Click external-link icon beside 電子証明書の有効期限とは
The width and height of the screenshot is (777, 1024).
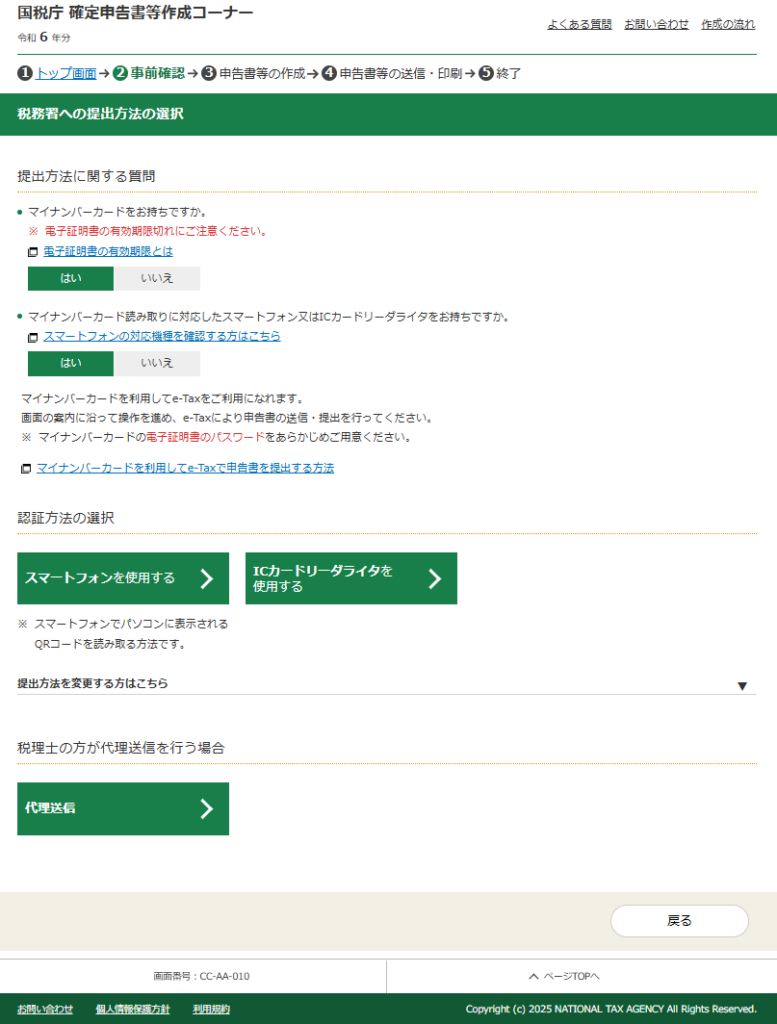click(x=33, y=252)
